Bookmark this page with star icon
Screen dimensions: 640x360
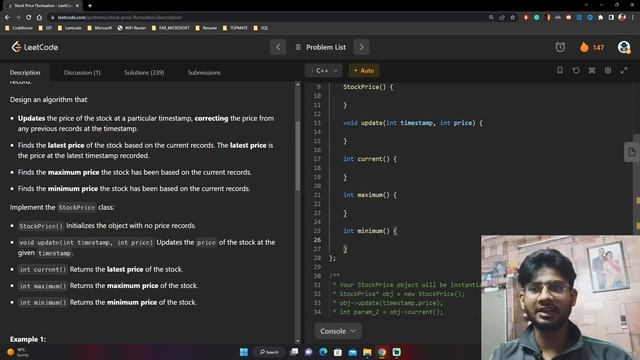click(513, 17)
